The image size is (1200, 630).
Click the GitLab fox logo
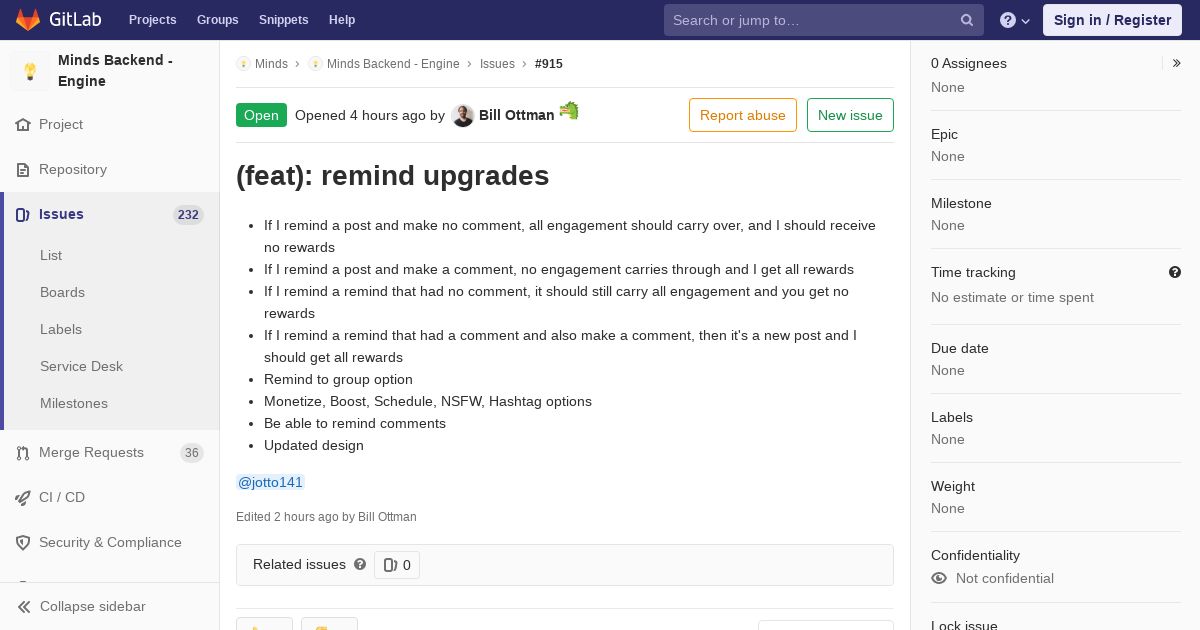[28, 19]
